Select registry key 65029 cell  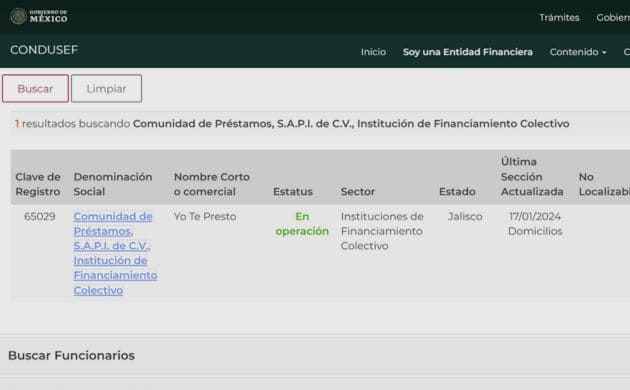tap(39, 216)
